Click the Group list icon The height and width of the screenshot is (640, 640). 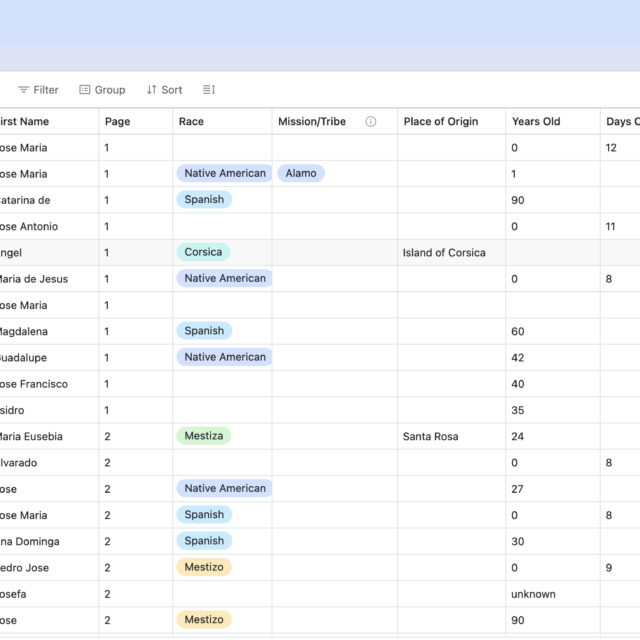tap(84, 89)
